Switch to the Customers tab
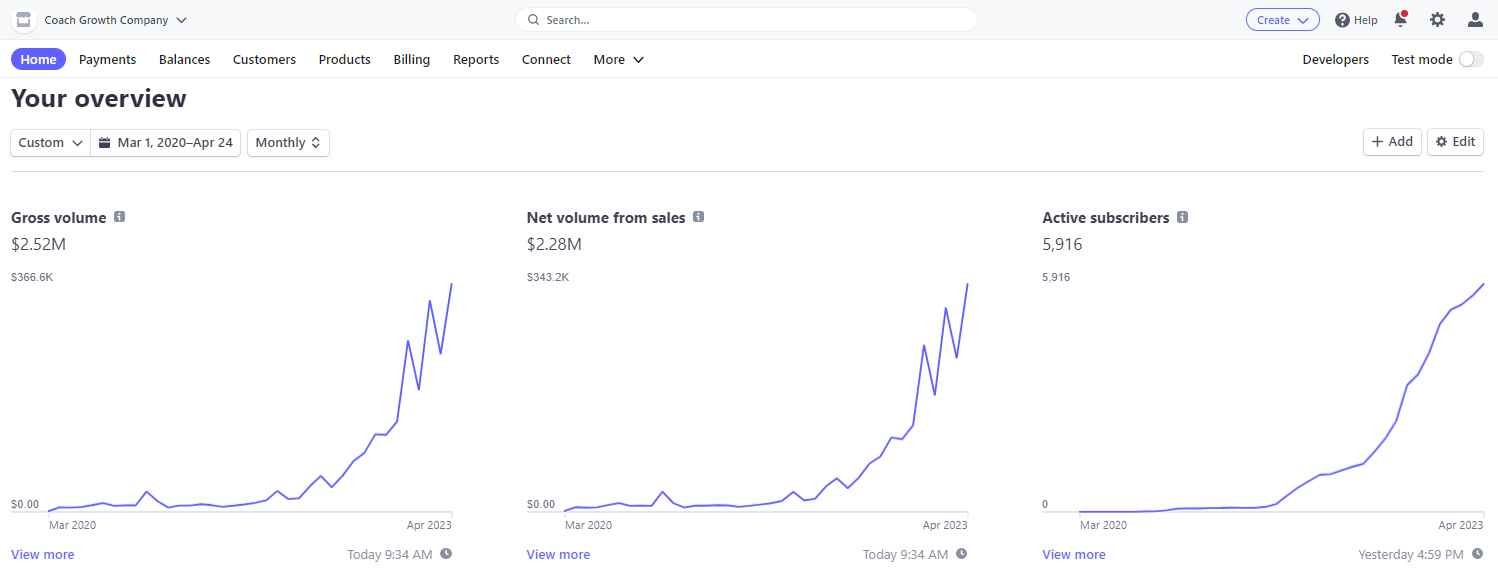Viewport: 1498px width, 580px height. tap(264, 60)
